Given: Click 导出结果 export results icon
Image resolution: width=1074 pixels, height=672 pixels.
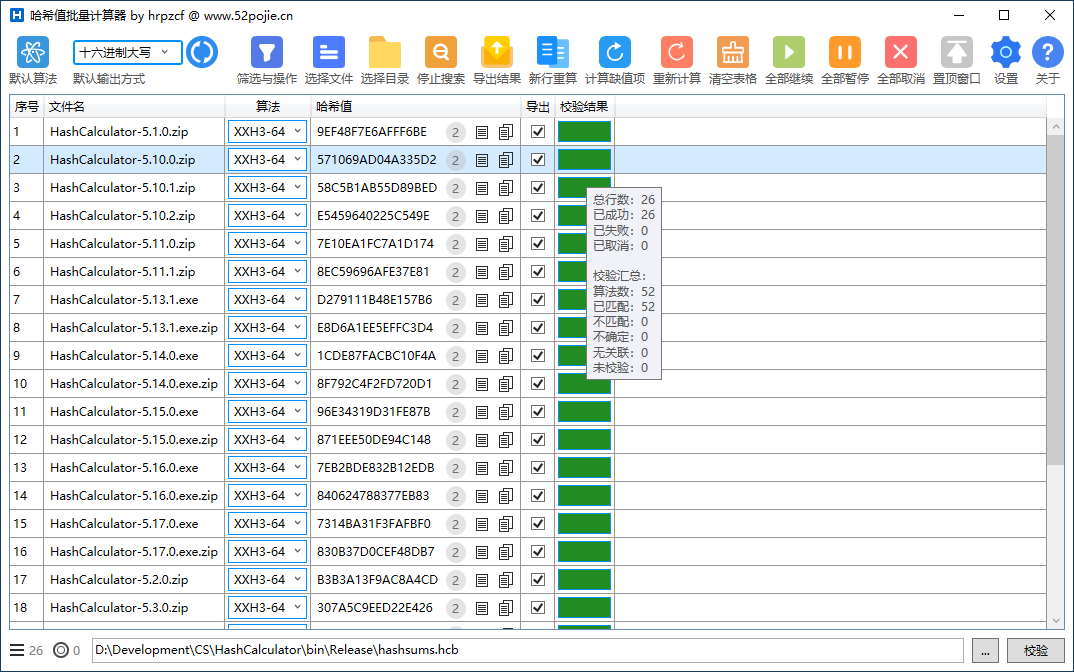Looking at the screenshot, I should pyautogui.click(x=497, y=53).
